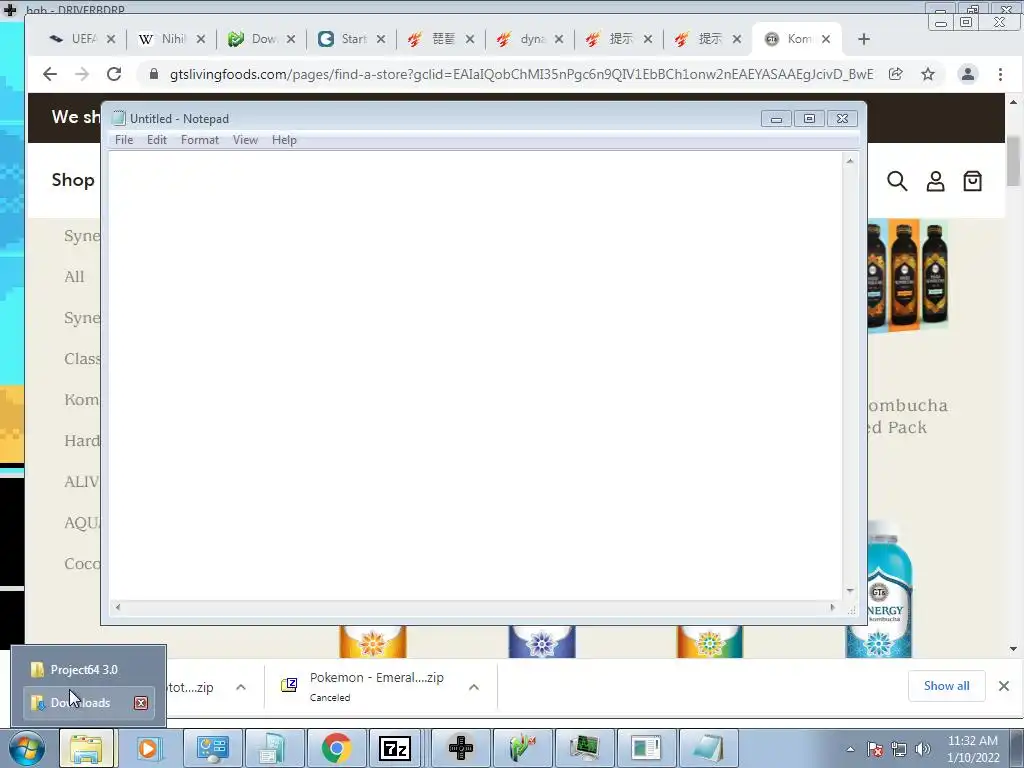The image size is (1024, 768).
Task: Open the taskbar clock and date
Action: (973, 749)
